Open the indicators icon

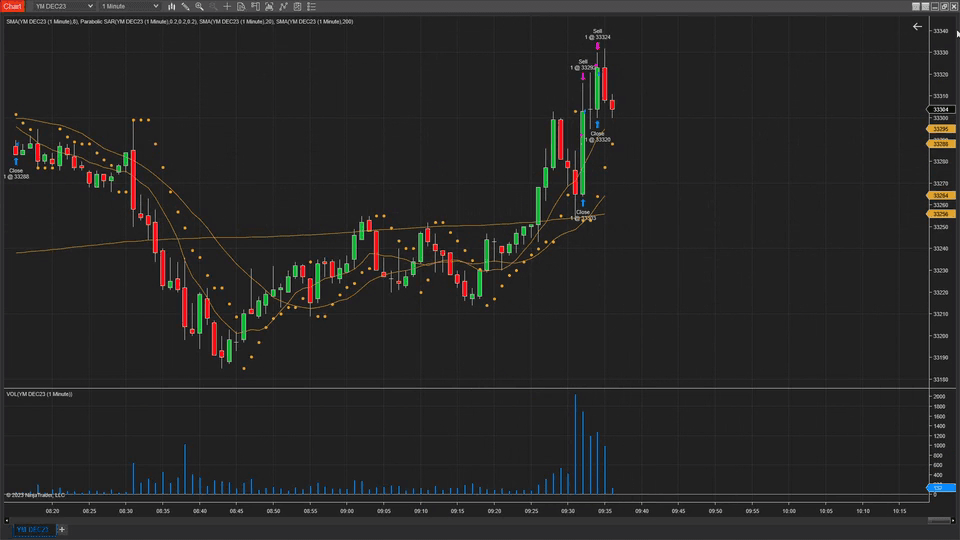[283, 6]
